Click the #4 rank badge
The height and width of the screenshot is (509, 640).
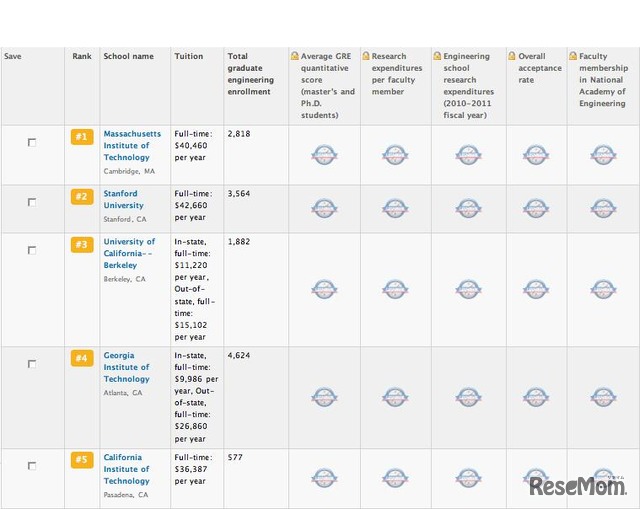point(82,358)
